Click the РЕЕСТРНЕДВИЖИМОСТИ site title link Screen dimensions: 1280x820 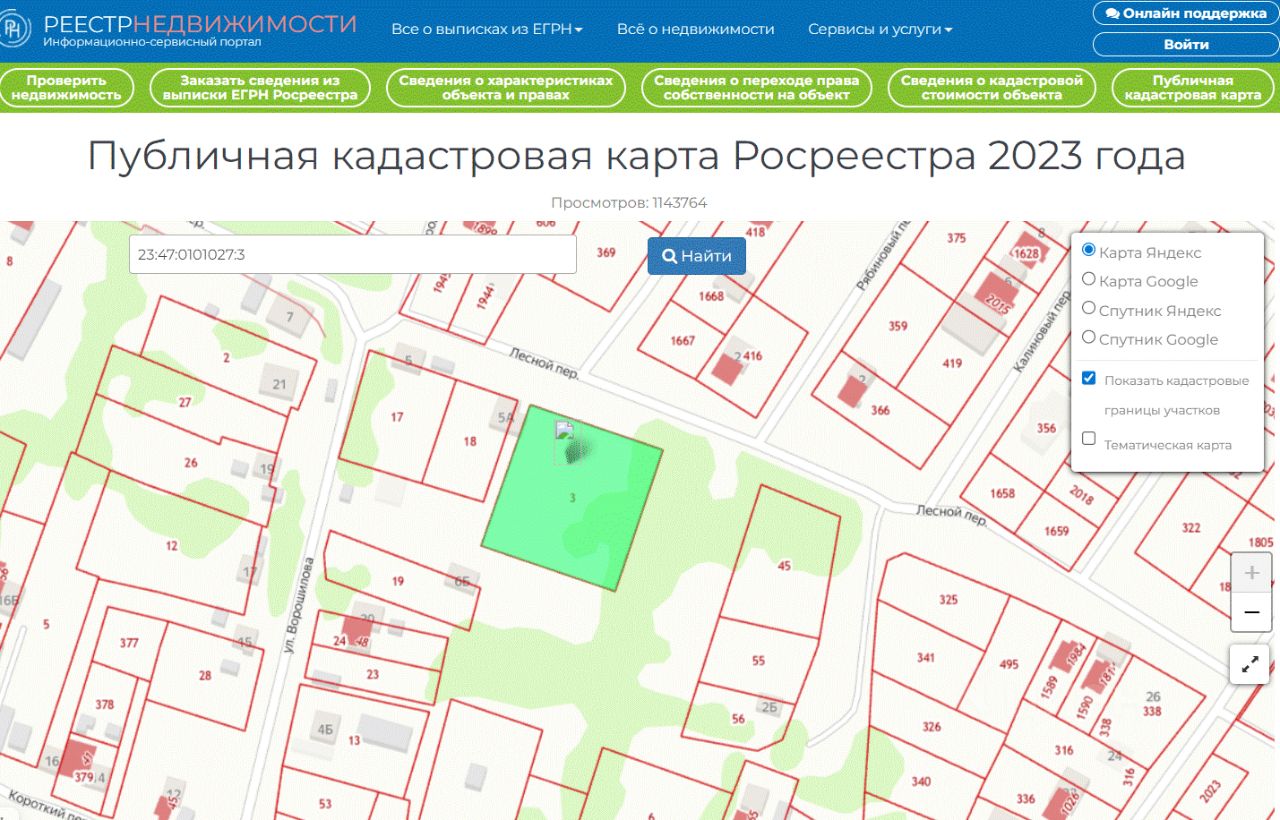(x=200, y=24)
